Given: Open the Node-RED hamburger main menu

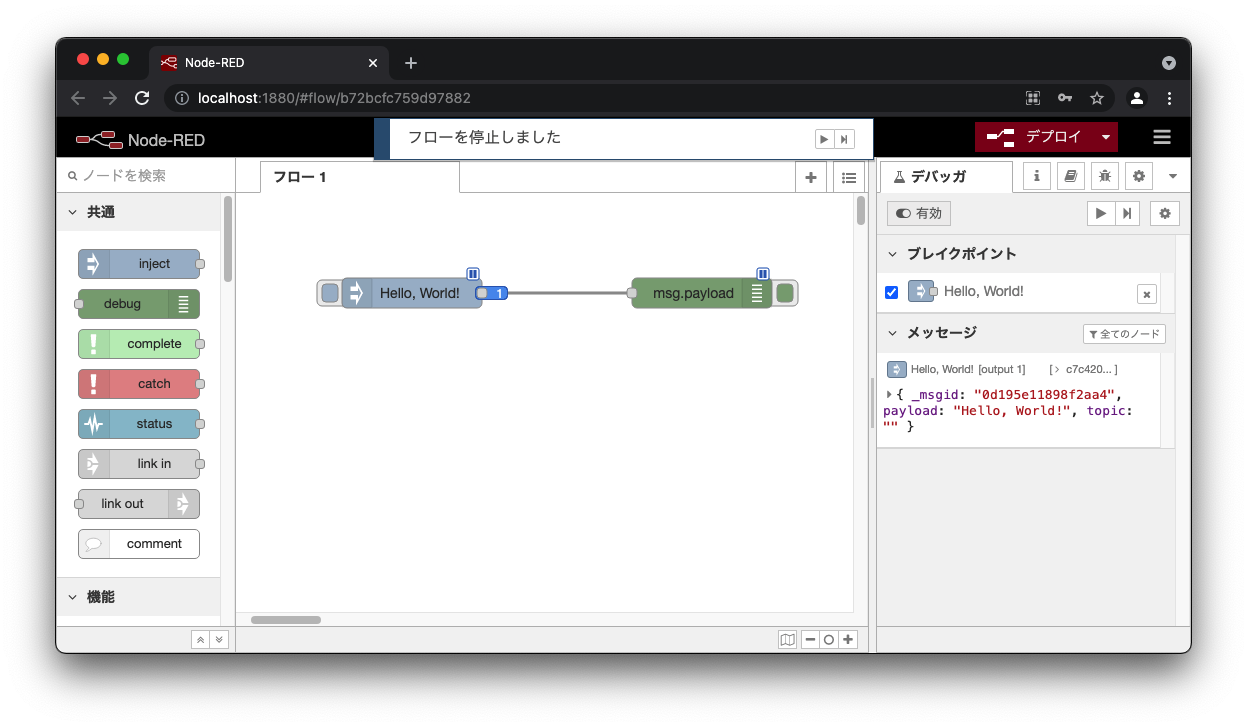Looking at the screenshot, I should pyautogui.click(x=1161, y=137).
